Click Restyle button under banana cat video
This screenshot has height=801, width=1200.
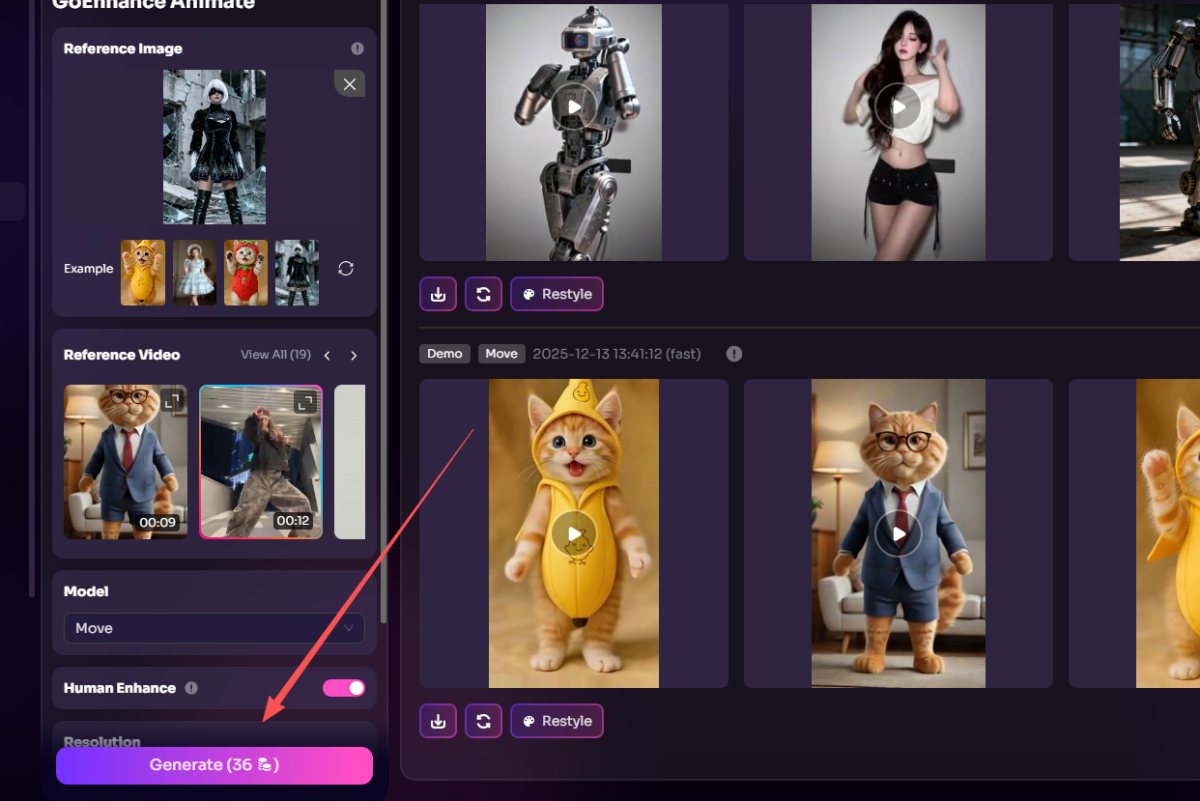pyautogui.click(x=557, y=721)
